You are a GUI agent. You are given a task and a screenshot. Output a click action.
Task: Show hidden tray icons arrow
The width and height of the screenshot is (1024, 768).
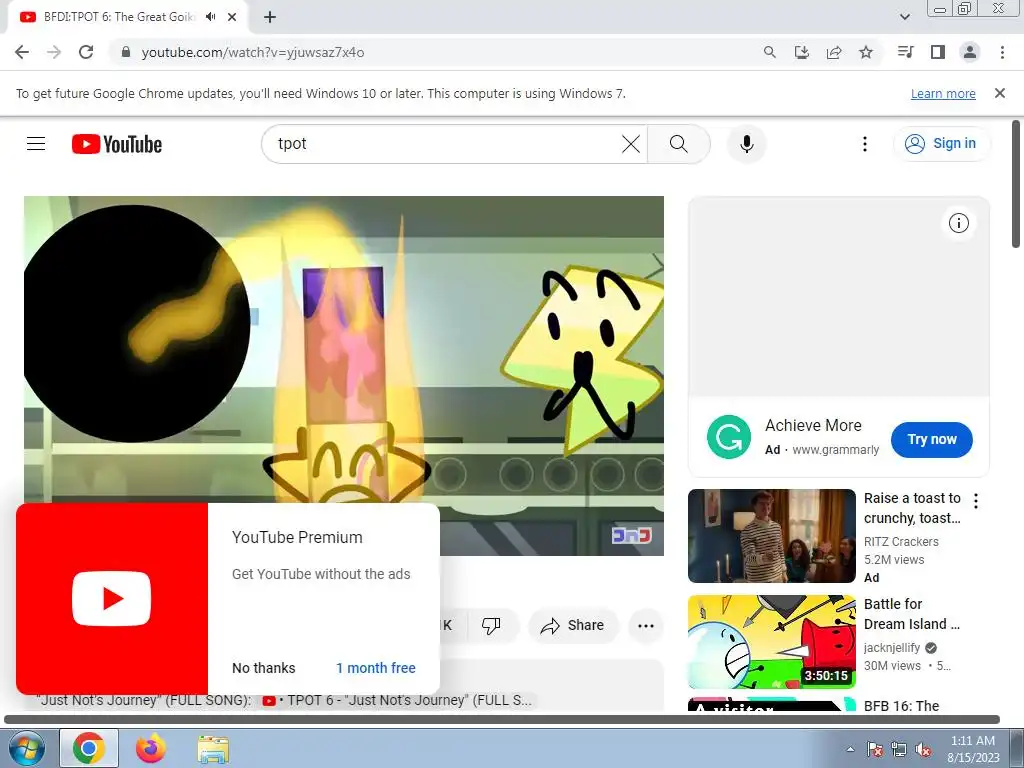coord(850,749)
